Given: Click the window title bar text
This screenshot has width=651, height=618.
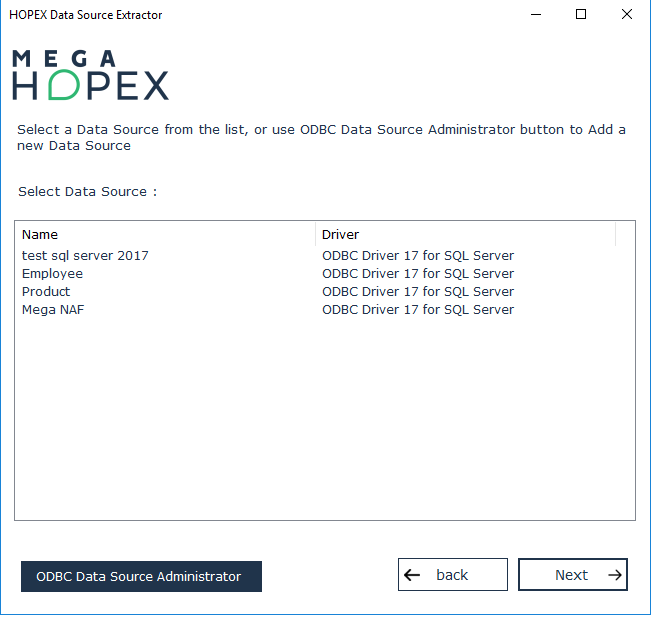Looking at the screenshot, I should pyautogui.click(x=86, y=15).
